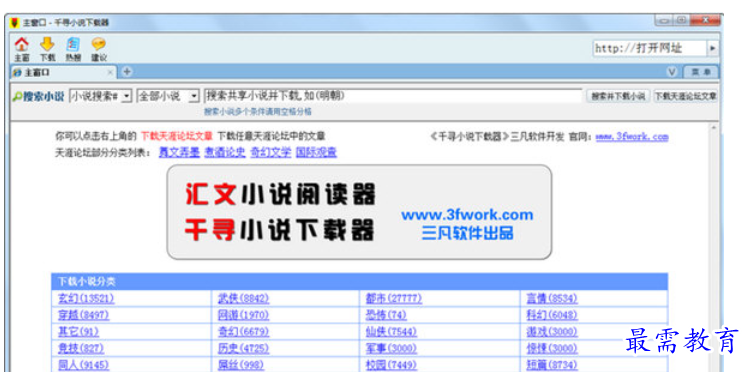The width and height of the screenshot is (747, 372).
Task: Click the V button in tab bar
Action: [x=672, y=72]
